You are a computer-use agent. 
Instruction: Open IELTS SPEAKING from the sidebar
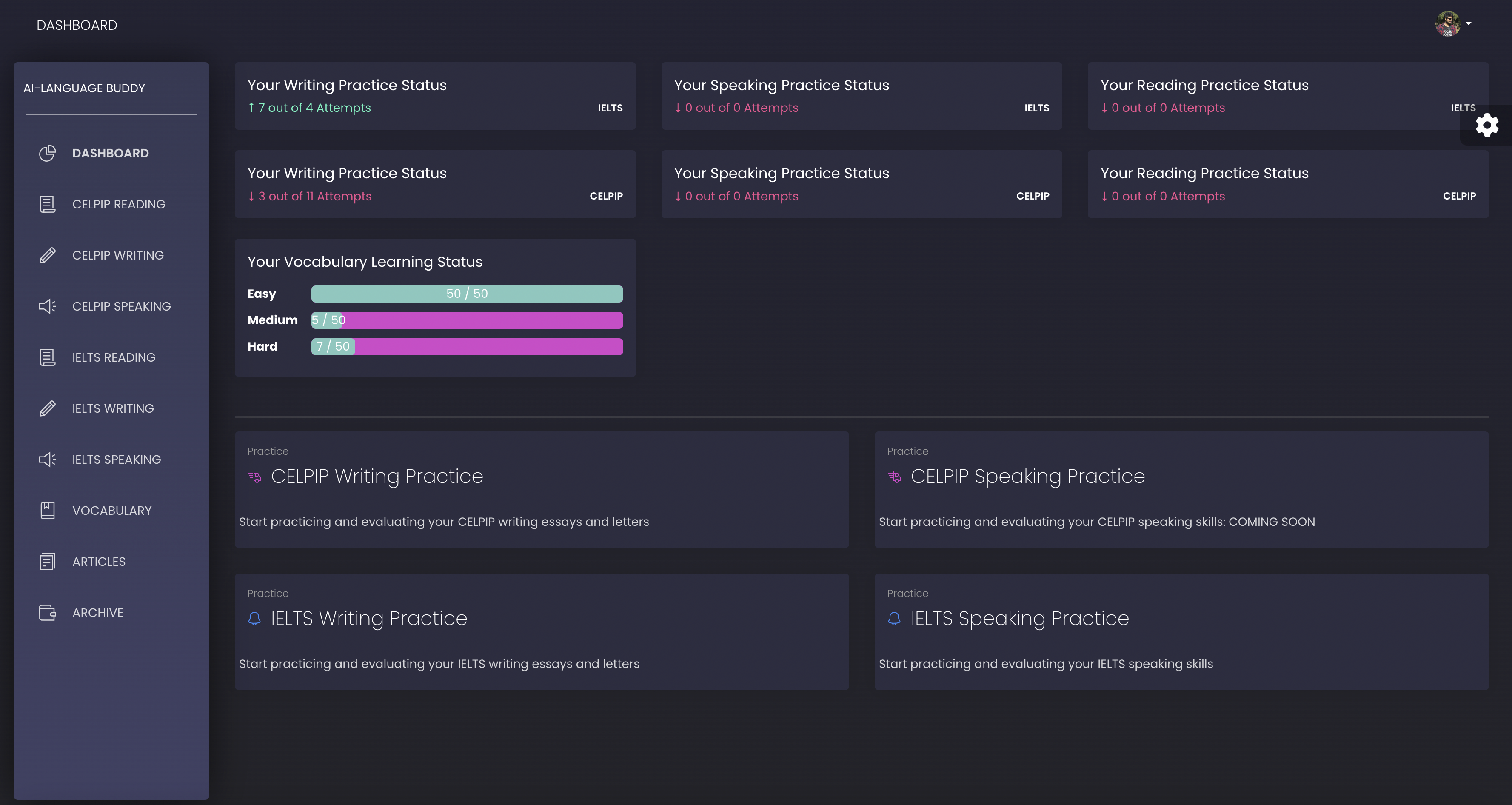click(117, 460)
